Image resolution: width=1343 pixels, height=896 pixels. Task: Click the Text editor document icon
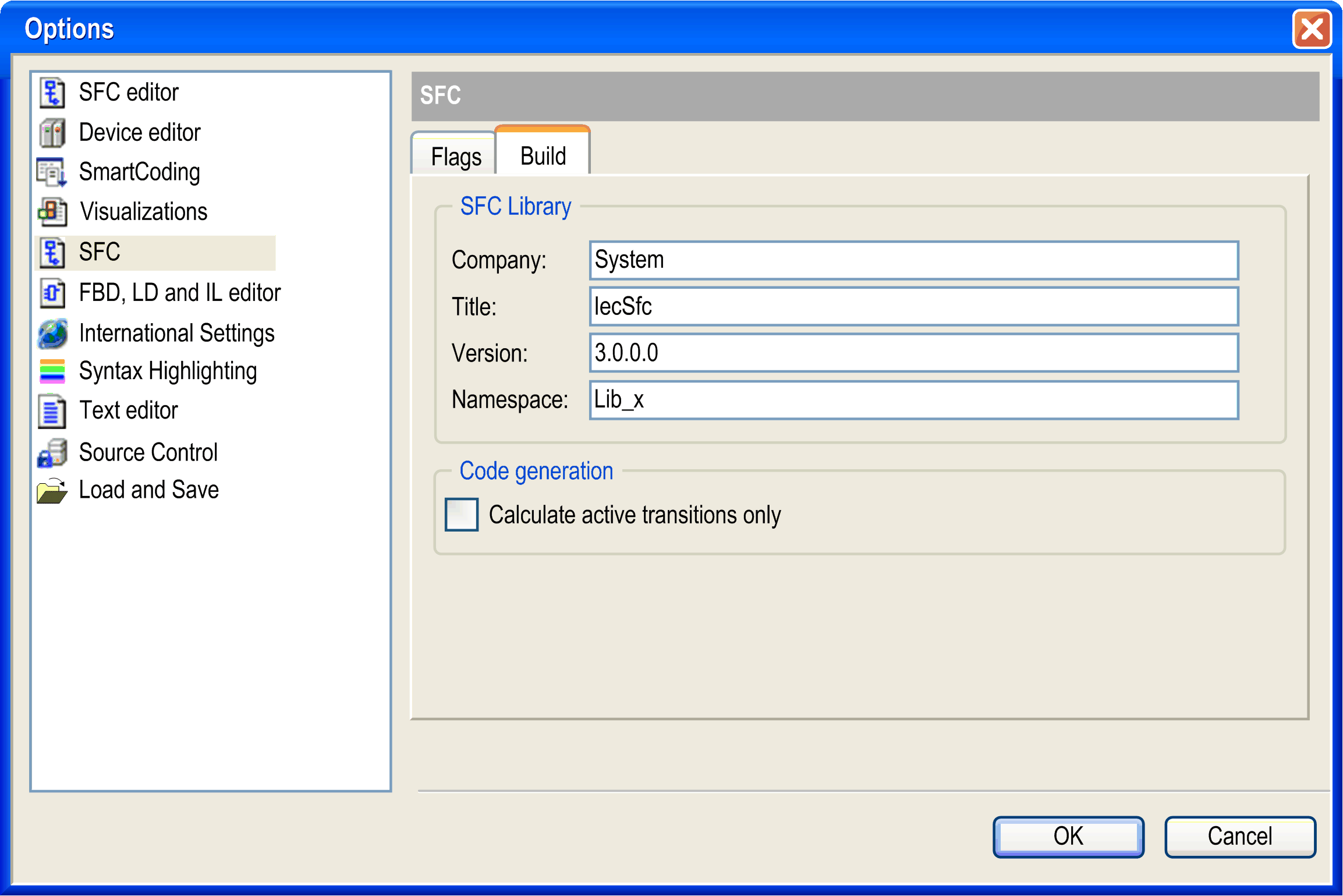[52, 411]
